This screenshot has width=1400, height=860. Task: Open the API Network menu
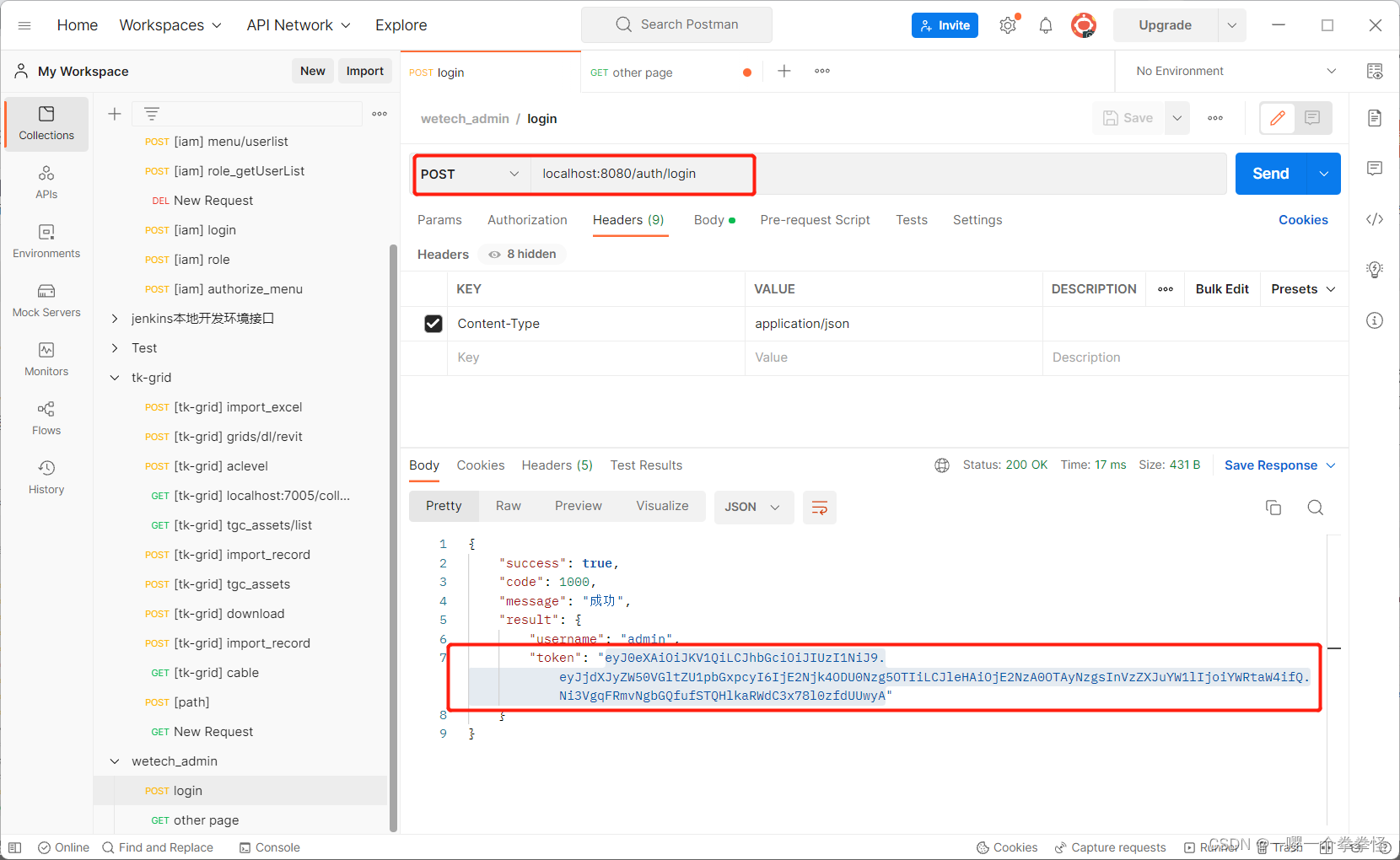point(299,25)
